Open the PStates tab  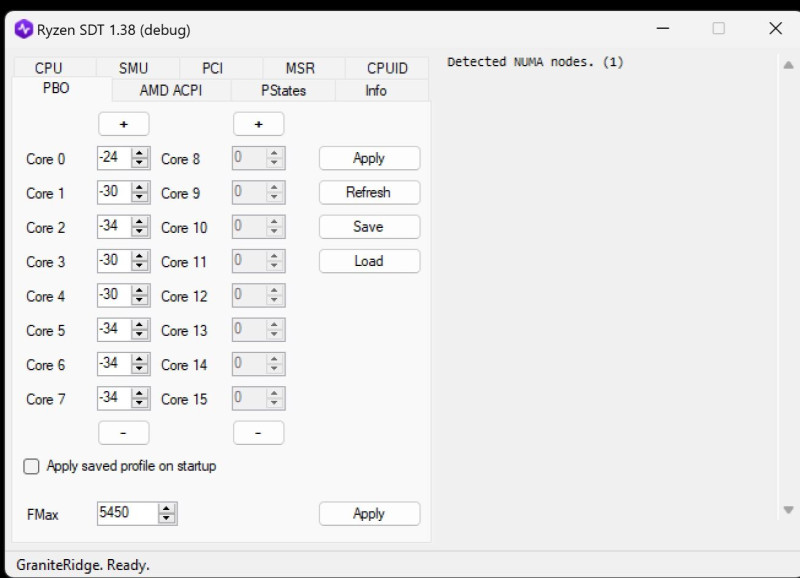(x=283, y=90)
